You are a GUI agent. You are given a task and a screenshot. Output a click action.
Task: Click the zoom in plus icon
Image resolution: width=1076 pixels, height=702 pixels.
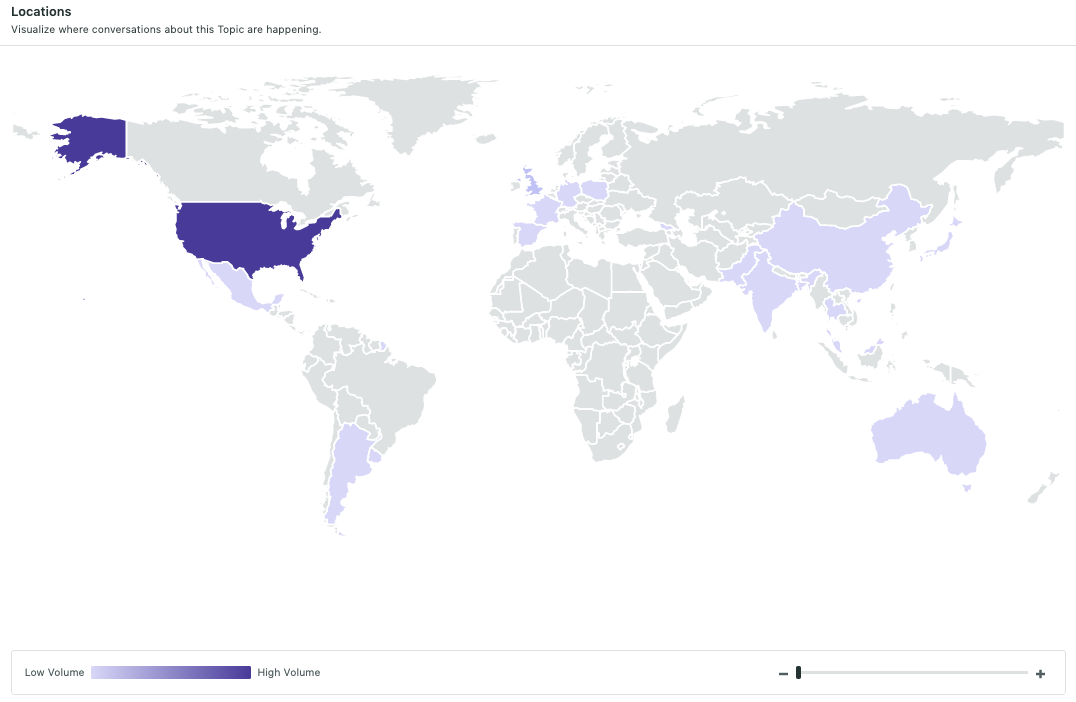[x=1040, y=674]
